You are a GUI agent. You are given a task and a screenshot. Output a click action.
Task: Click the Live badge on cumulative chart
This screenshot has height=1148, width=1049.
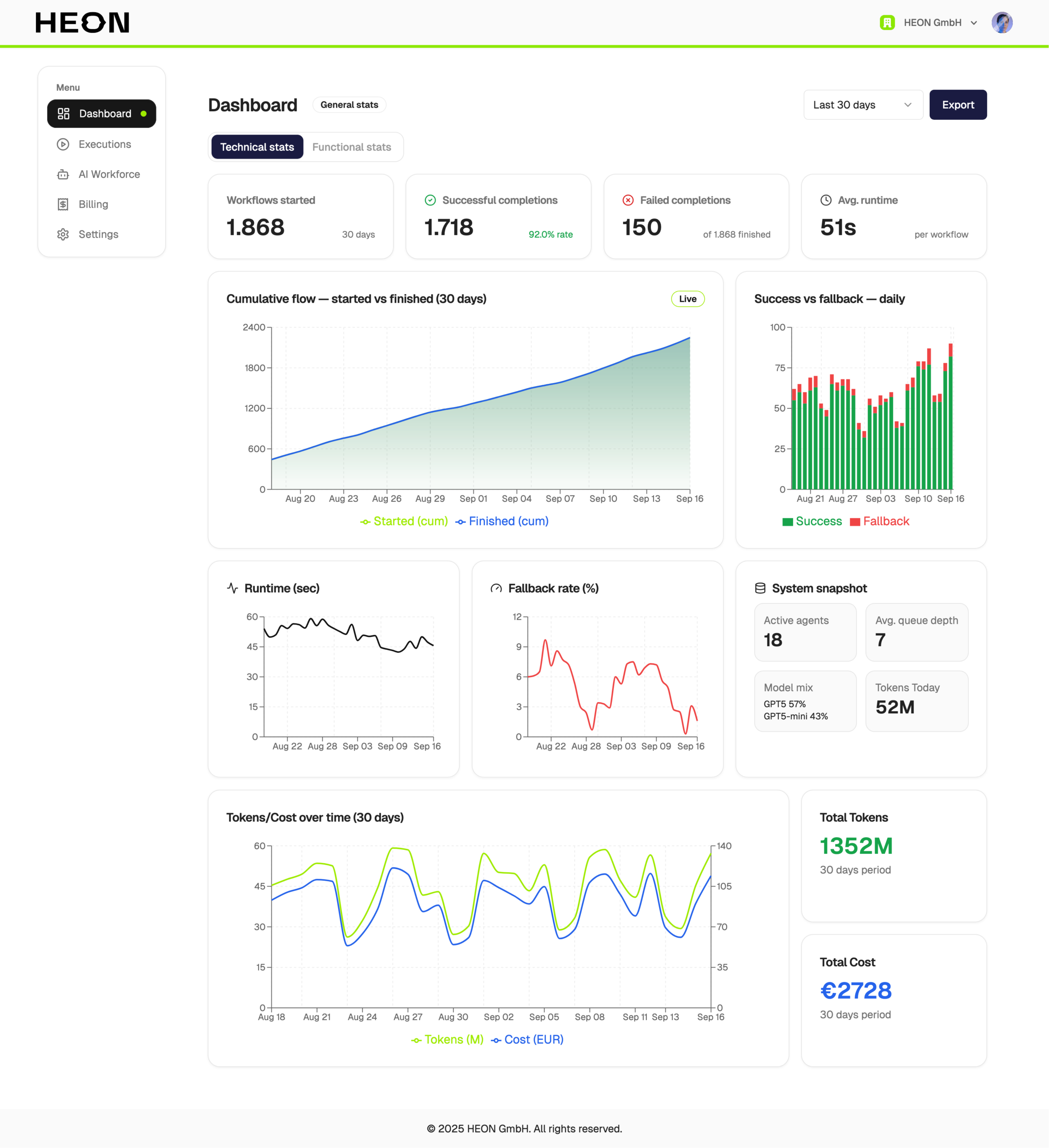coord(688,299)
